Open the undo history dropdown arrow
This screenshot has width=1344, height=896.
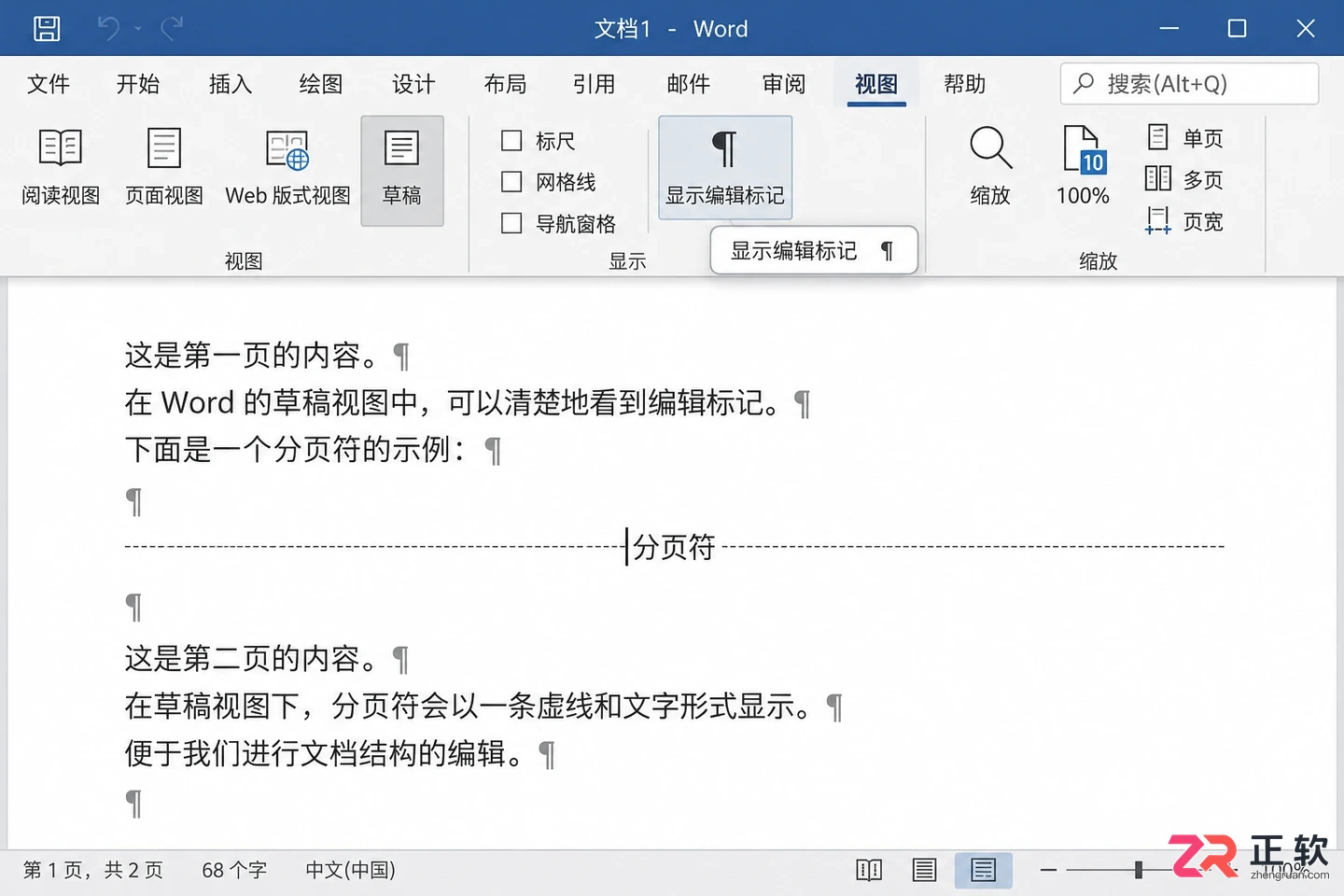[138, 29]
